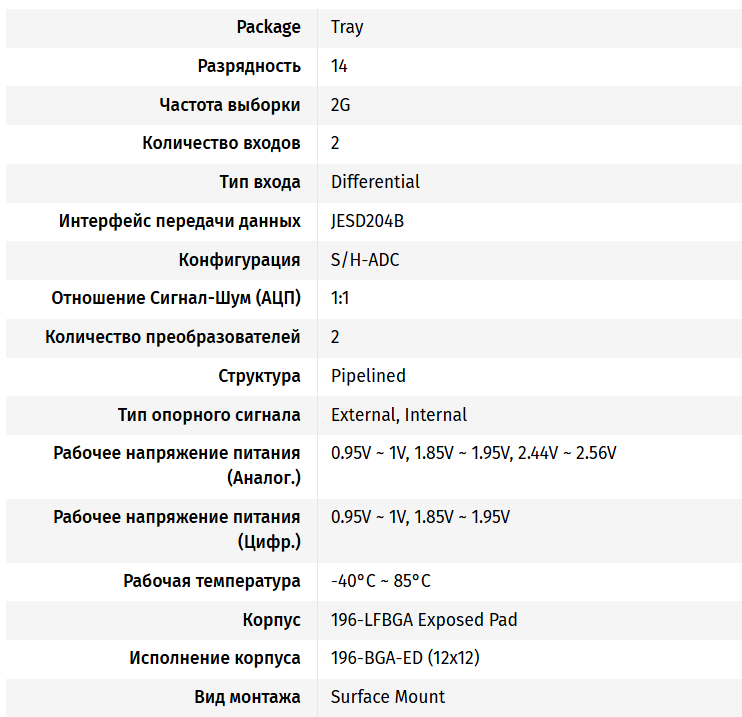Click the analog supply voltage range value
742x717 pixels.
tap(473, 453)
